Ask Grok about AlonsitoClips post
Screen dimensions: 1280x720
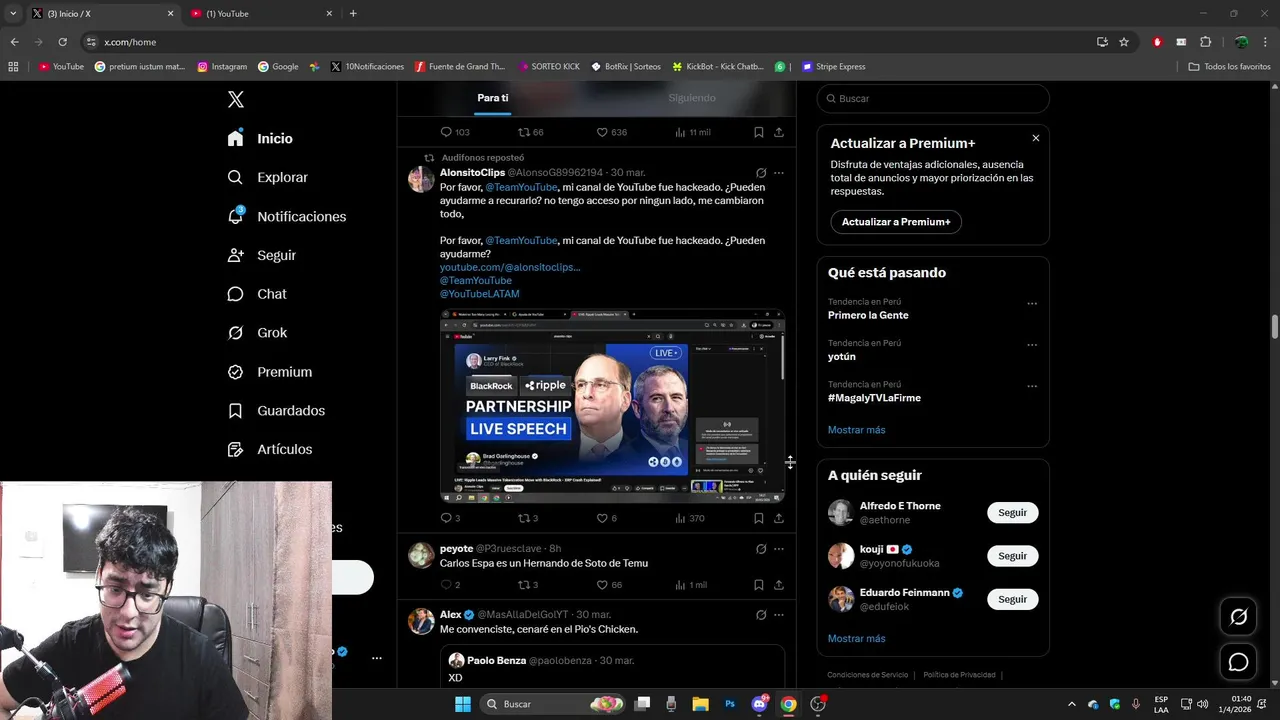pyautogui.click(x=761, y=173)
